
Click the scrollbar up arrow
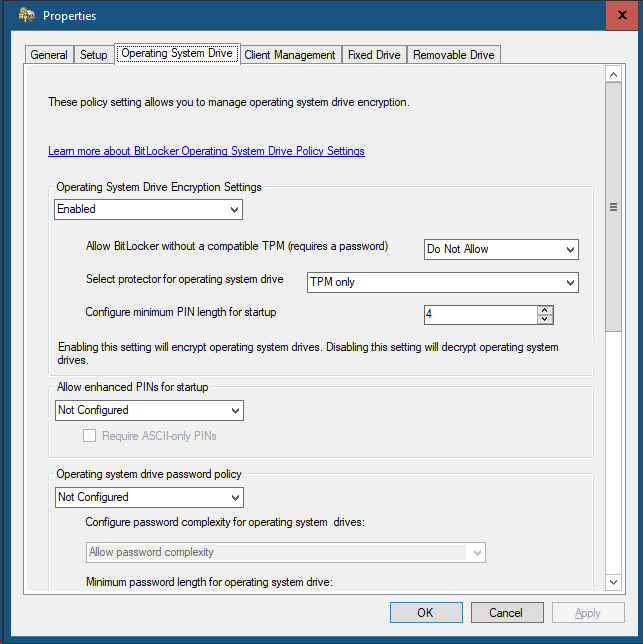coord(613,74)
